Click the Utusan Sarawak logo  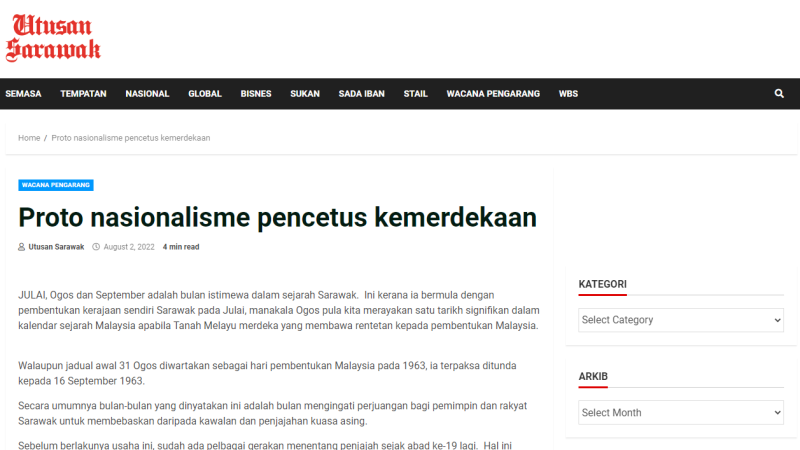(53, 38)
